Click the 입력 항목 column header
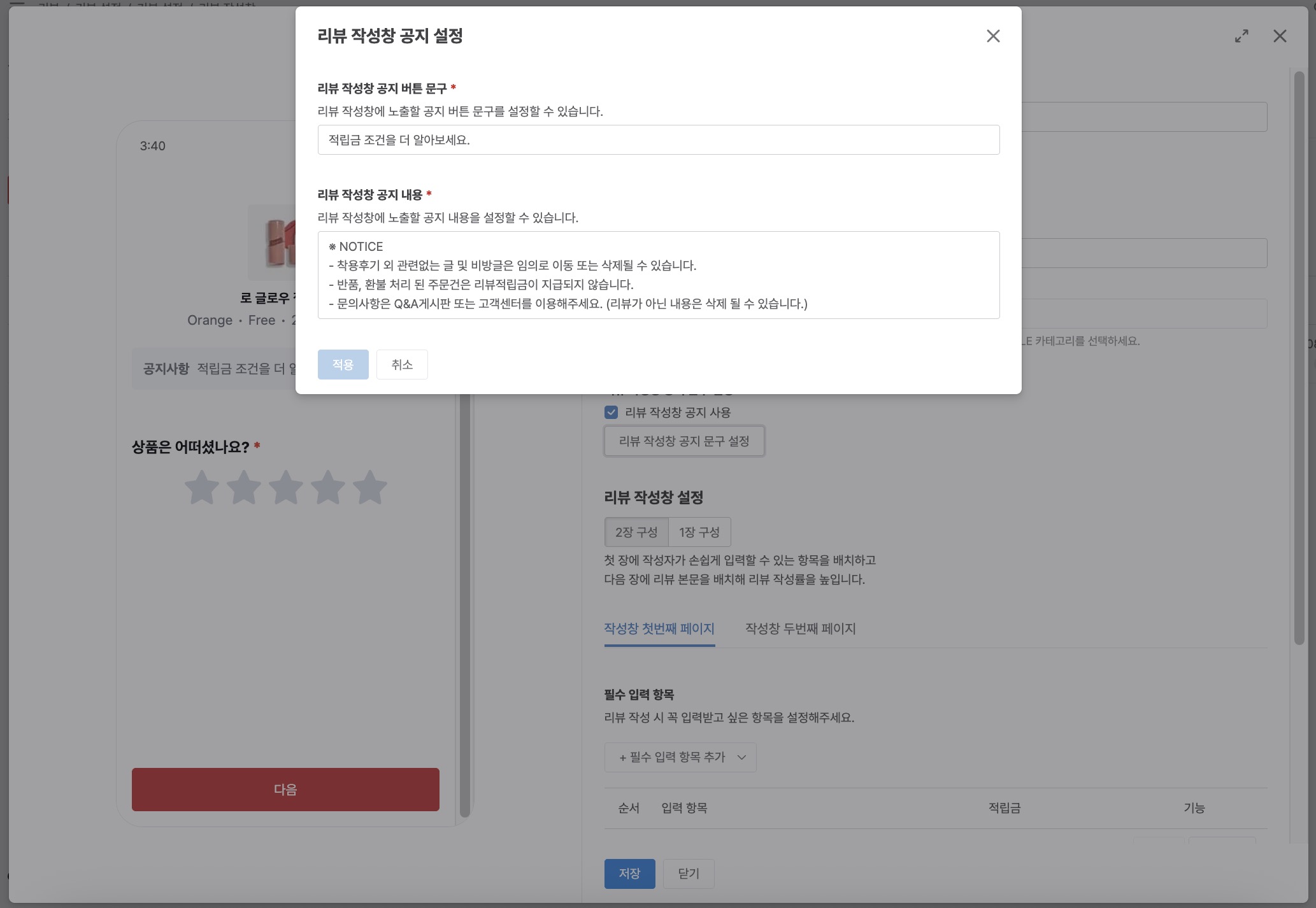The height and width of the screenshot is (908, 1316). pyautogui.click(x=684, y=808)
